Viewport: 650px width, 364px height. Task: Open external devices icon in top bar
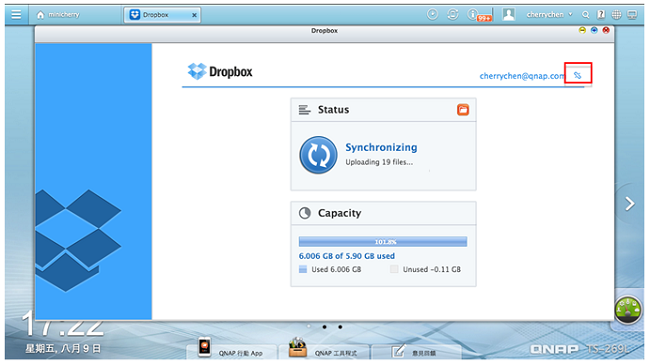453,15
